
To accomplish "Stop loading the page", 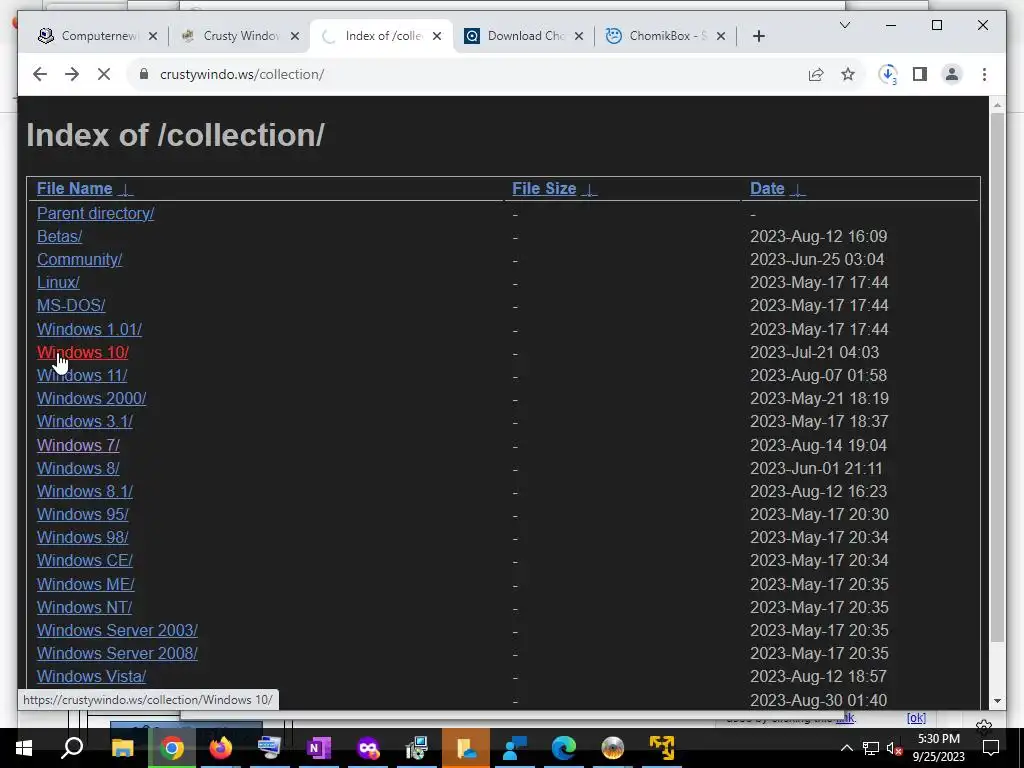I will pos(104,74).
